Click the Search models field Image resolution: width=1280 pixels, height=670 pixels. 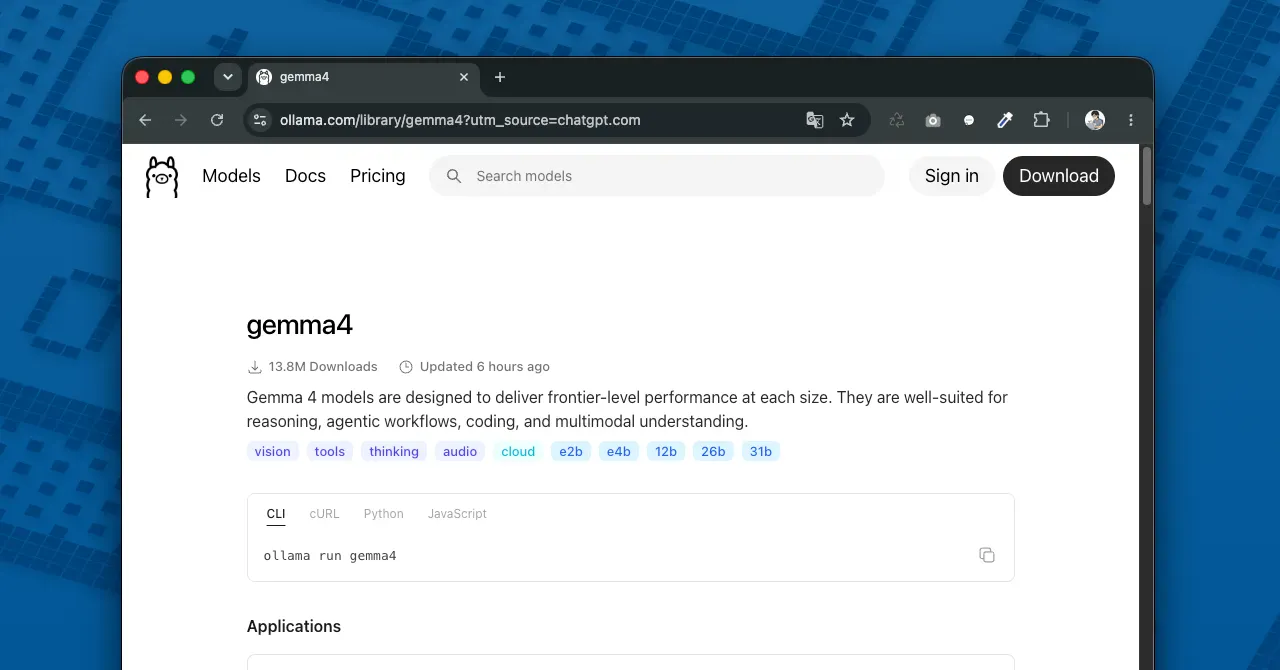pyautogui.click(x=657, y=176)
